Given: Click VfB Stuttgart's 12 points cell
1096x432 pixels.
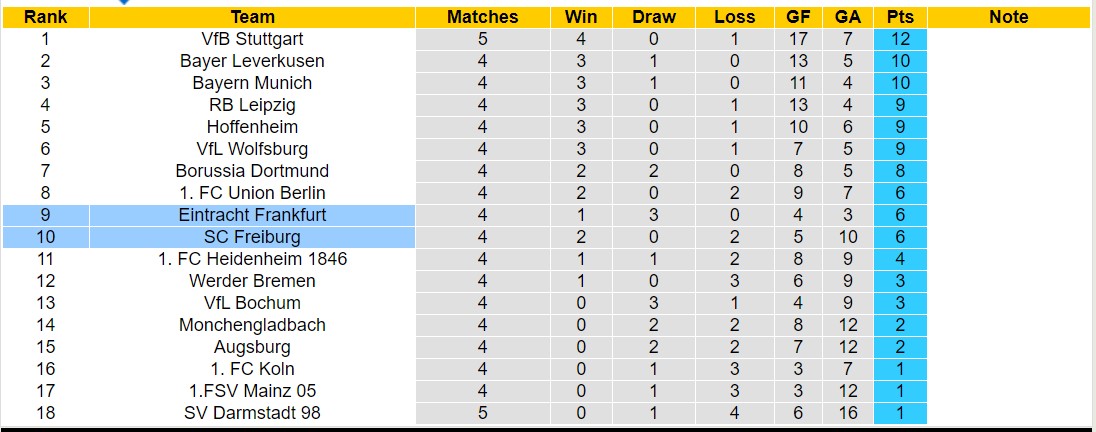Looking at the screenshot, I should (x=900, y=39).
